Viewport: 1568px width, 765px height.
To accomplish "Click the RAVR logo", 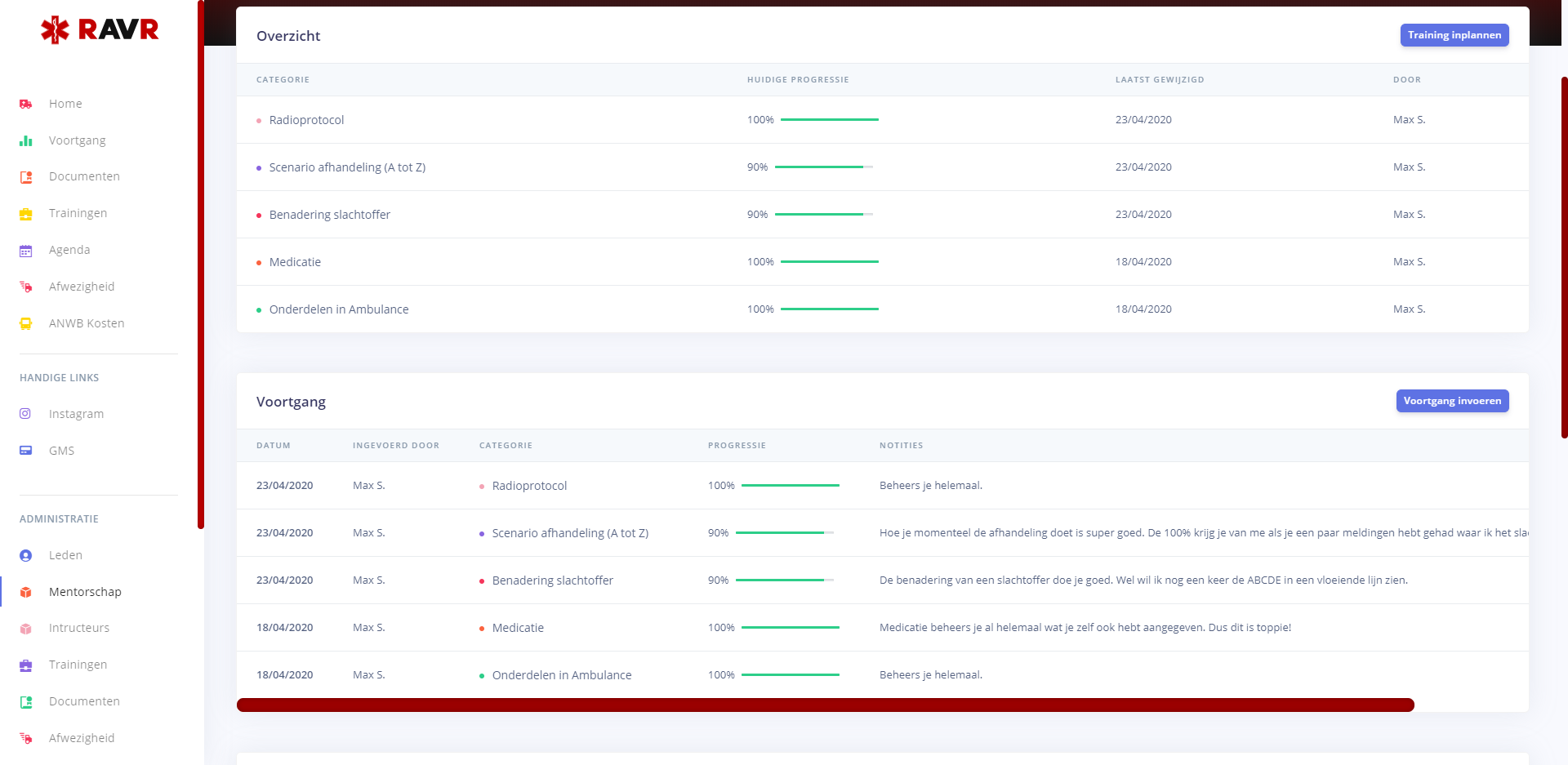I will click(x=100, y=30).
